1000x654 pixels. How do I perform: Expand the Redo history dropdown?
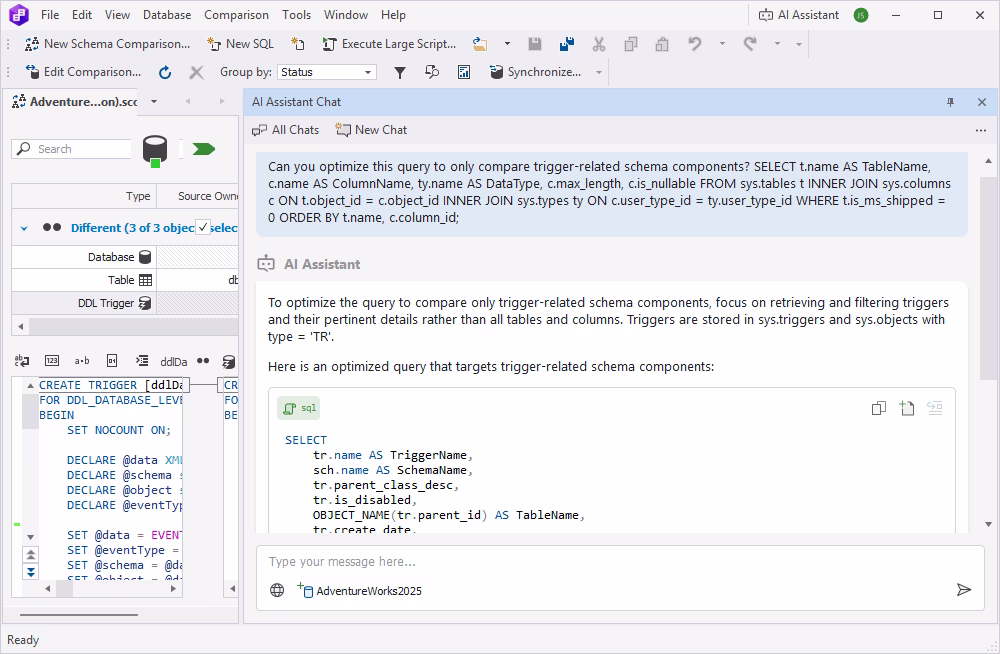click(x=777, y=44)
